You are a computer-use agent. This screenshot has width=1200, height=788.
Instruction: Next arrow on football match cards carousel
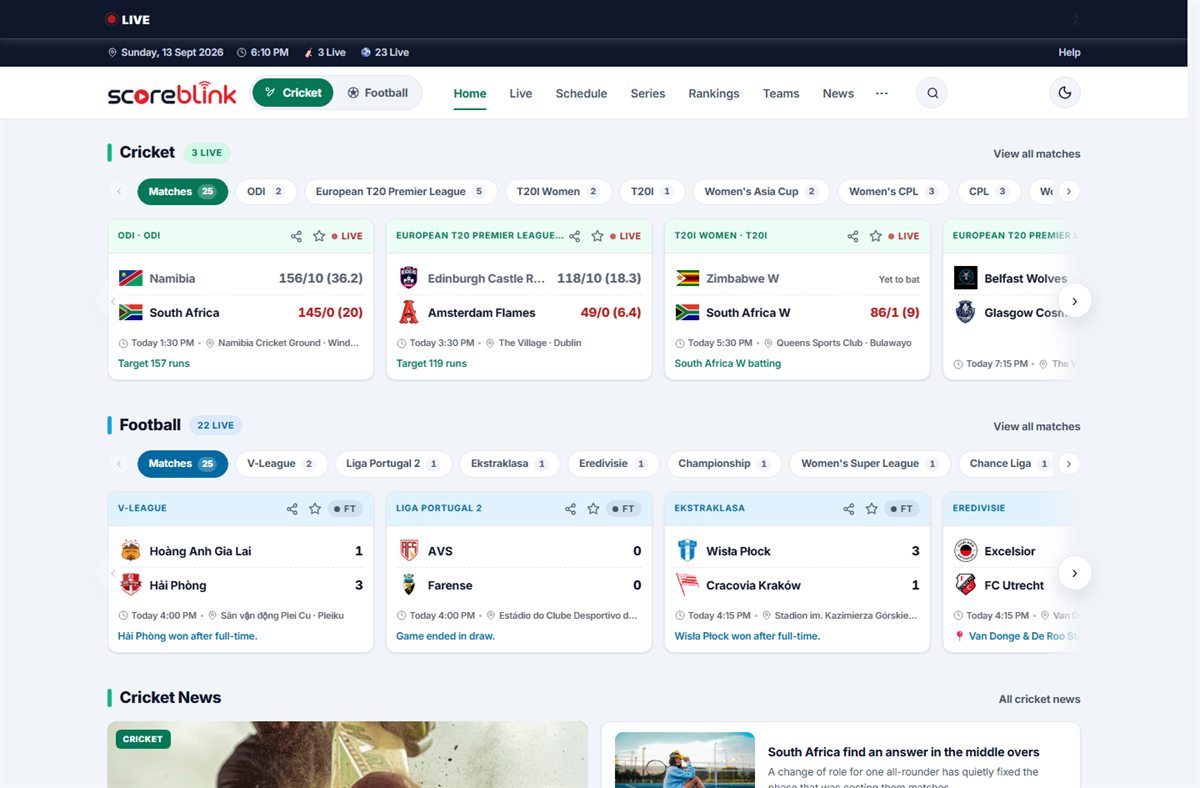(x=1074, y=573)
